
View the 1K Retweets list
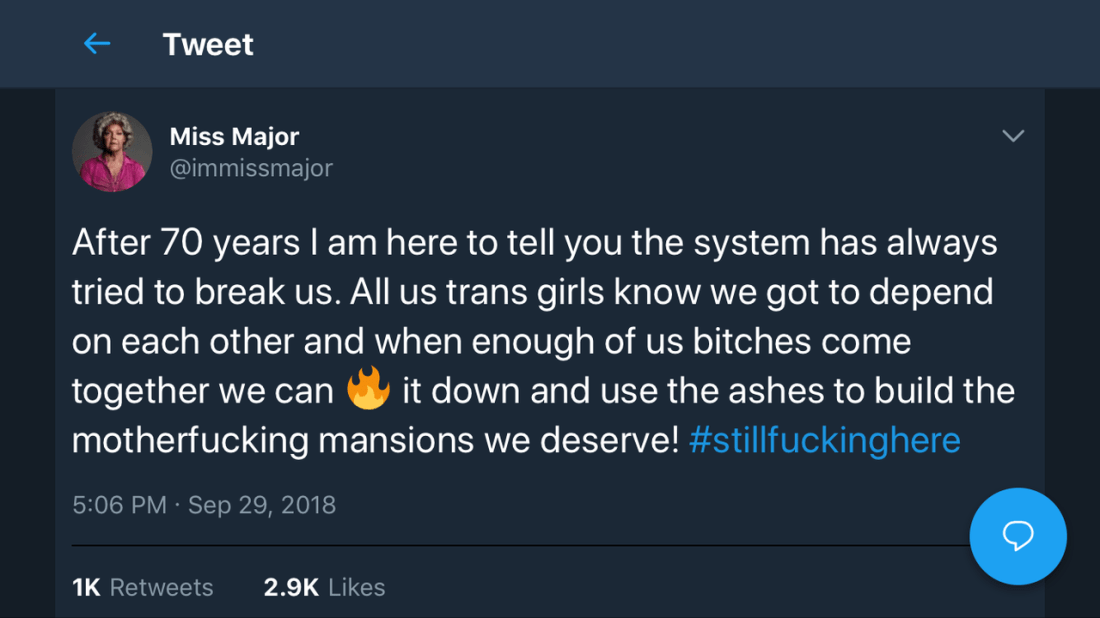coord(143,587)
